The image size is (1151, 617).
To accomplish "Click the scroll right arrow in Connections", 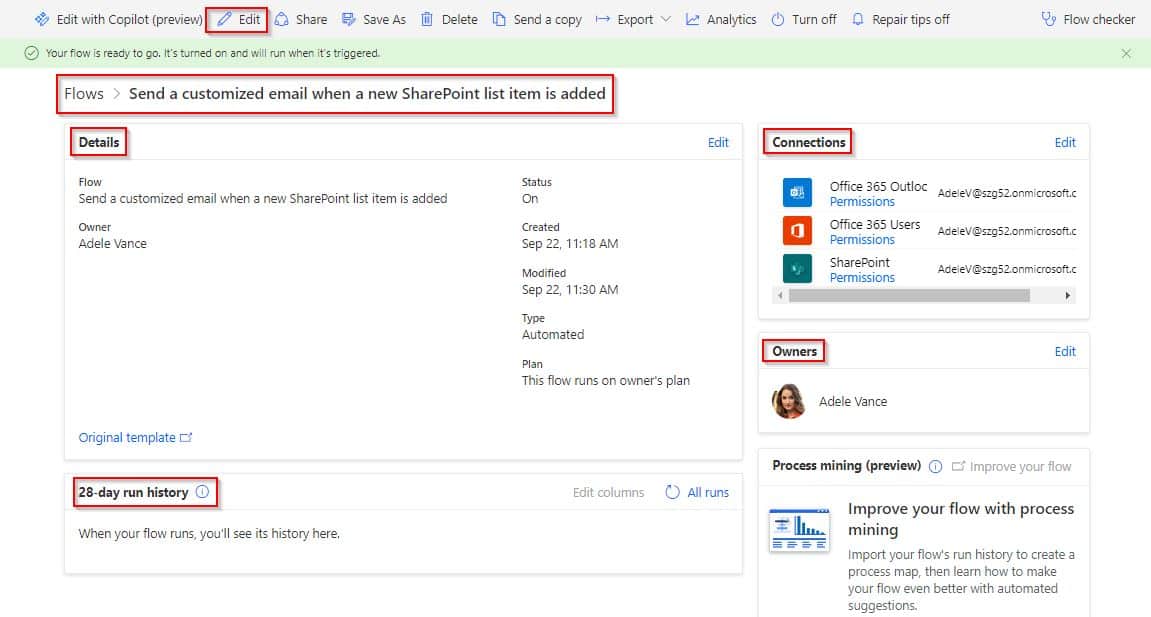I will (x=1066, y=296).
